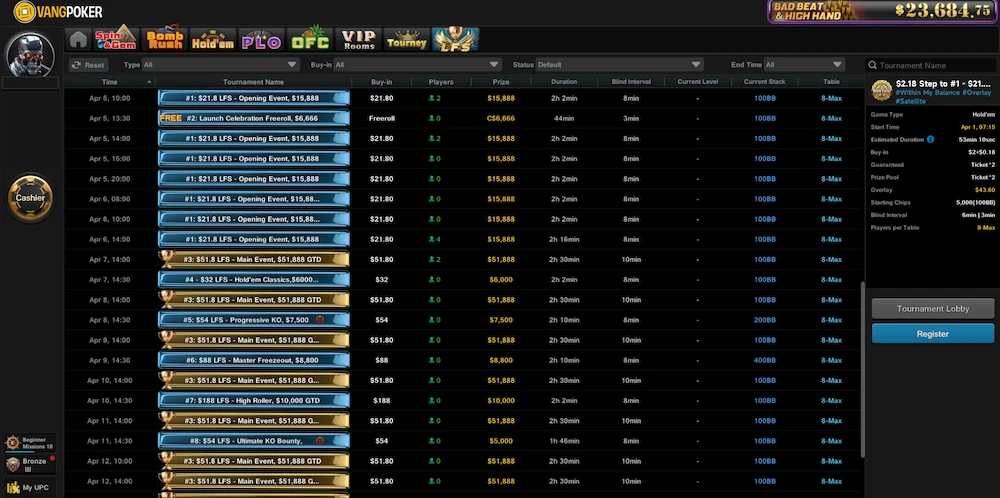This screenshot has width=1000, height=498.
Task: Click the $188 buy-in cell
Action: [x=381, y=400]
